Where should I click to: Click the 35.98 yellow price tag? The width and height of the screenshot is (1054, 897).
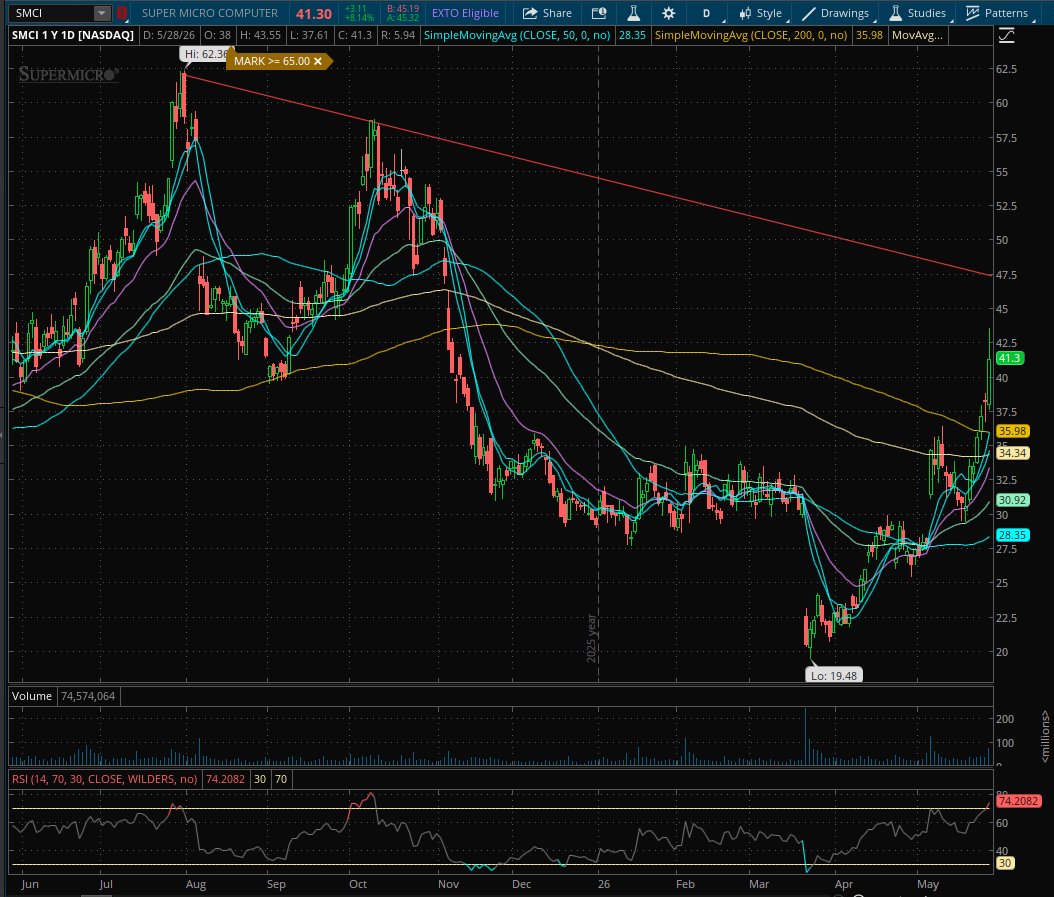(x=1012, y=431)
